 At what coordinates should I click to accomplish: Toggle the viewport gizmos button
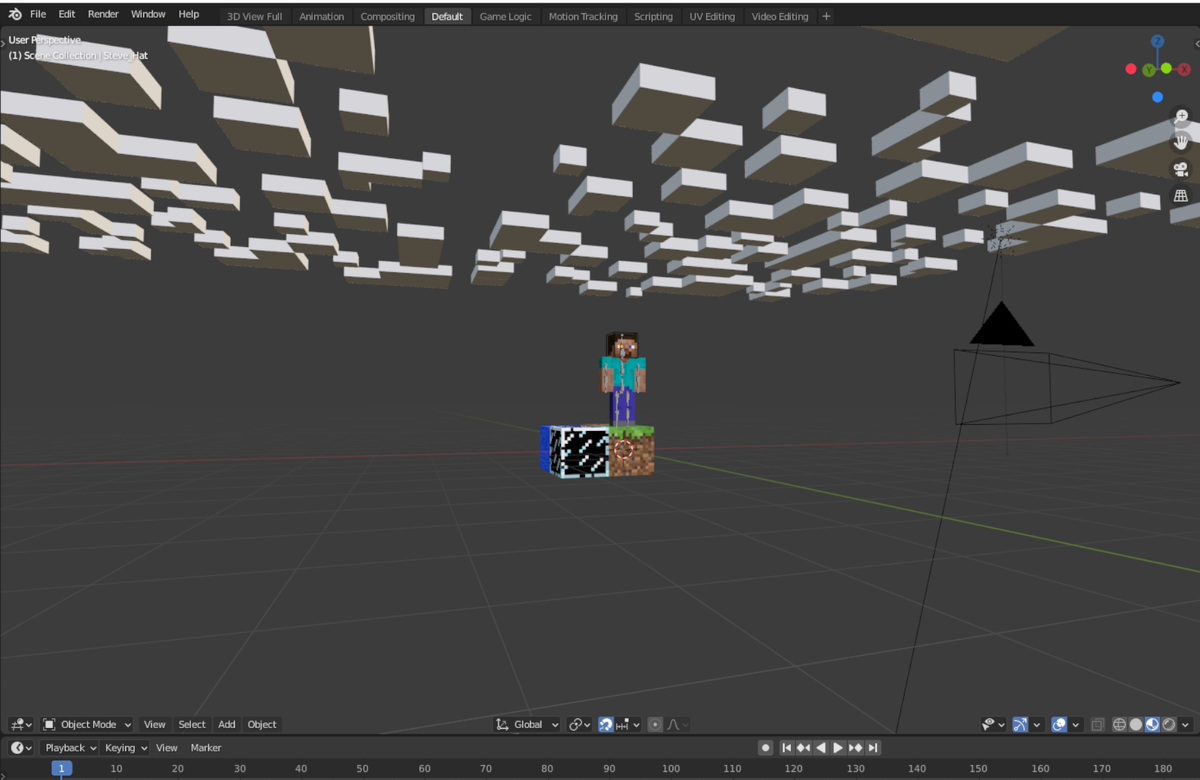pos(1020,724)
